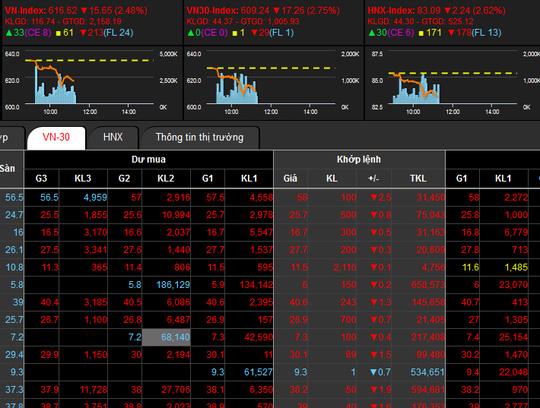
Task: Click the VN-Index title text
Action: click(24, 10)
